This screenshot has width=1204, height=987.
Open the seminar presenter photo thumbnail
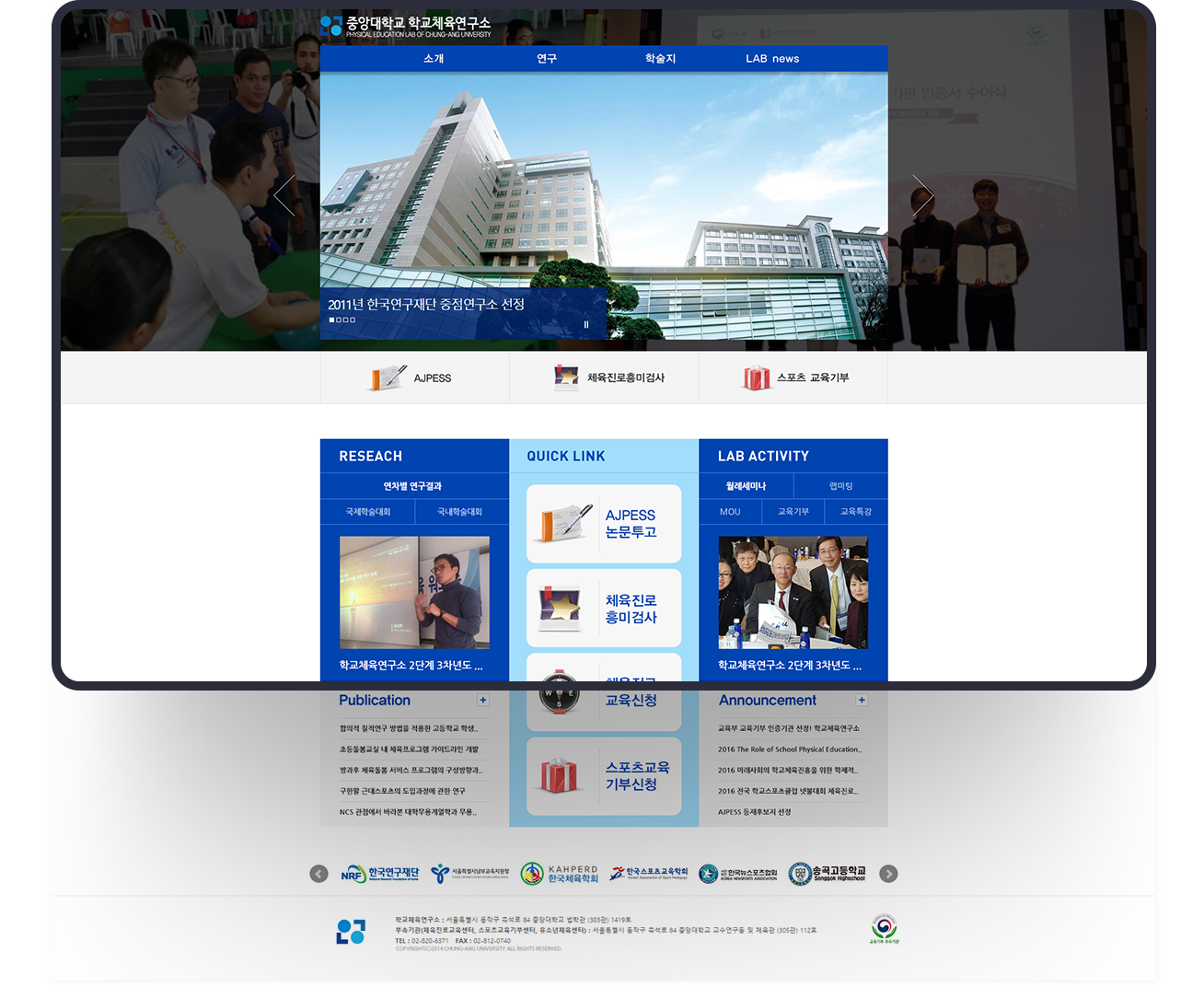[x=414, y=593]
